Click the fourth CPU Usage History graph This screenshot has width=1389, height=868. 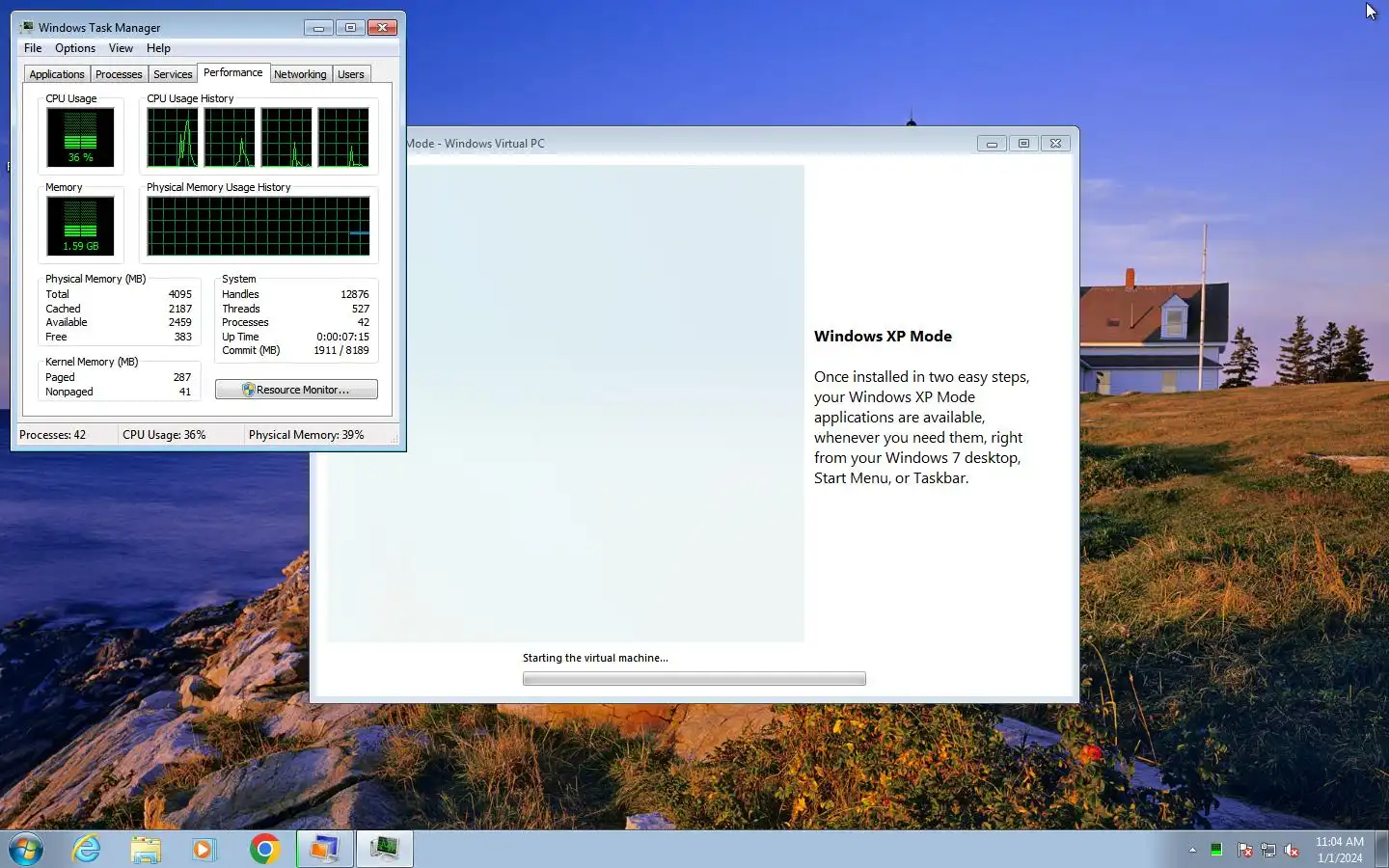343,137
